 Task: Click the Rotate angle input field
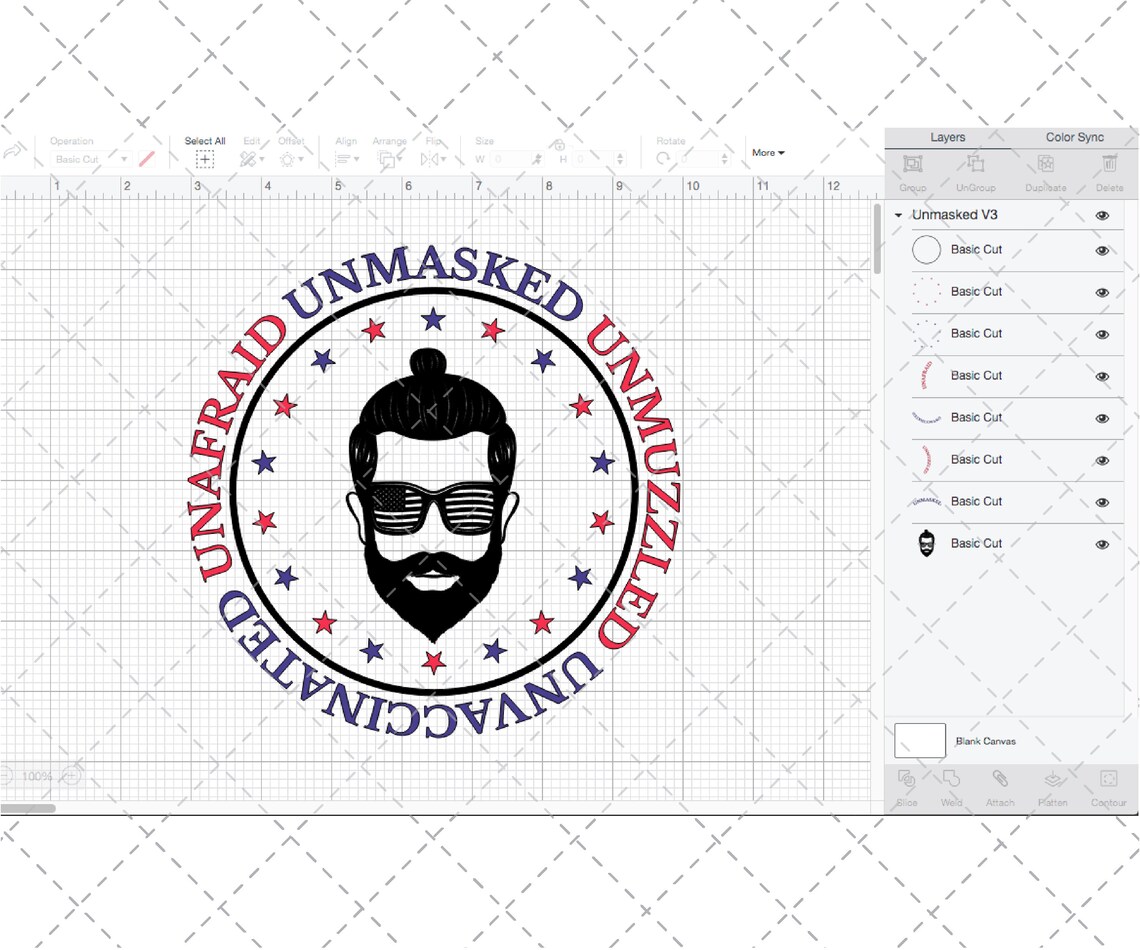pyautogui.click(x=699, y=159)
